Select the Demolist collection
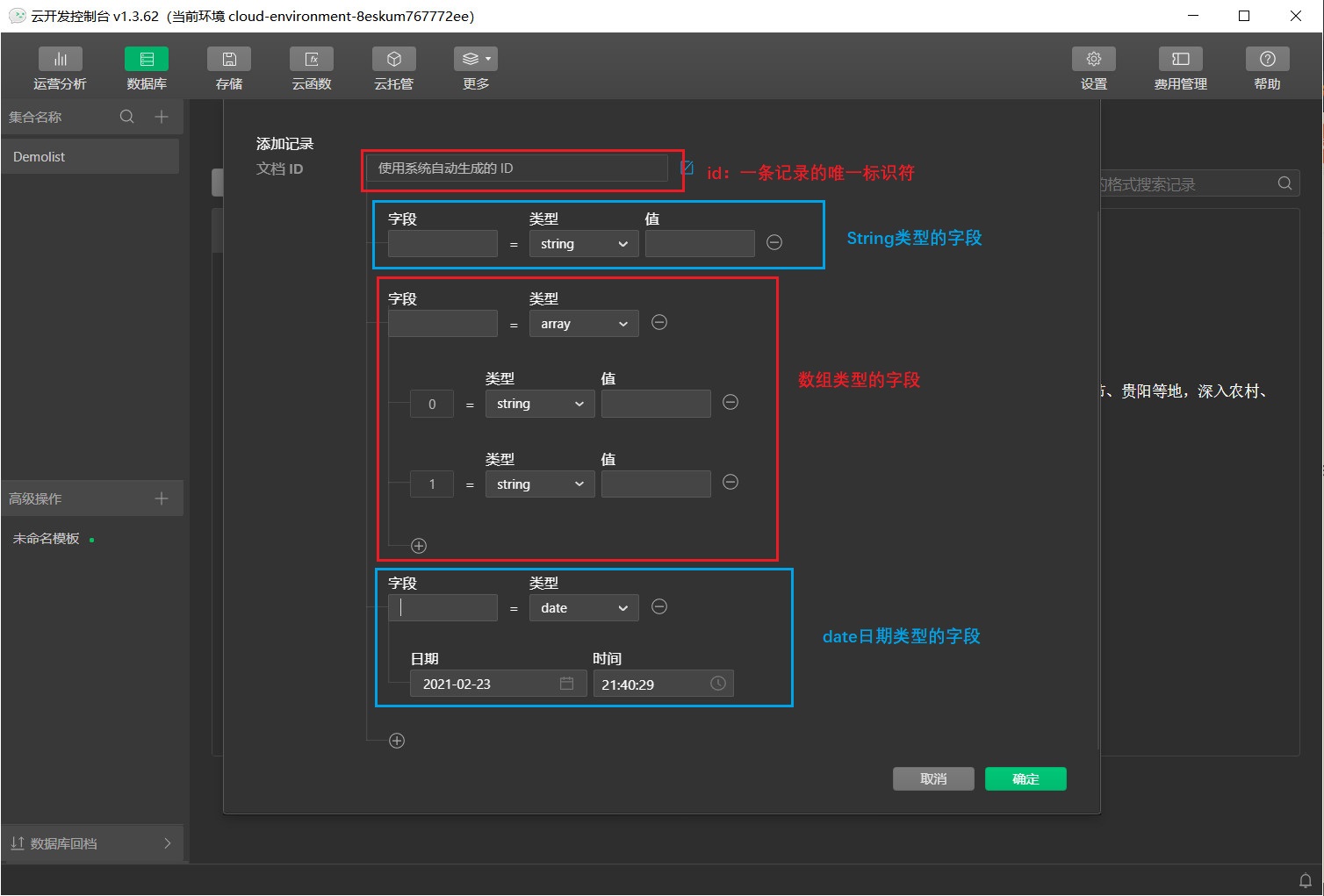The image size is (1324, 896). tap(90, 156)
